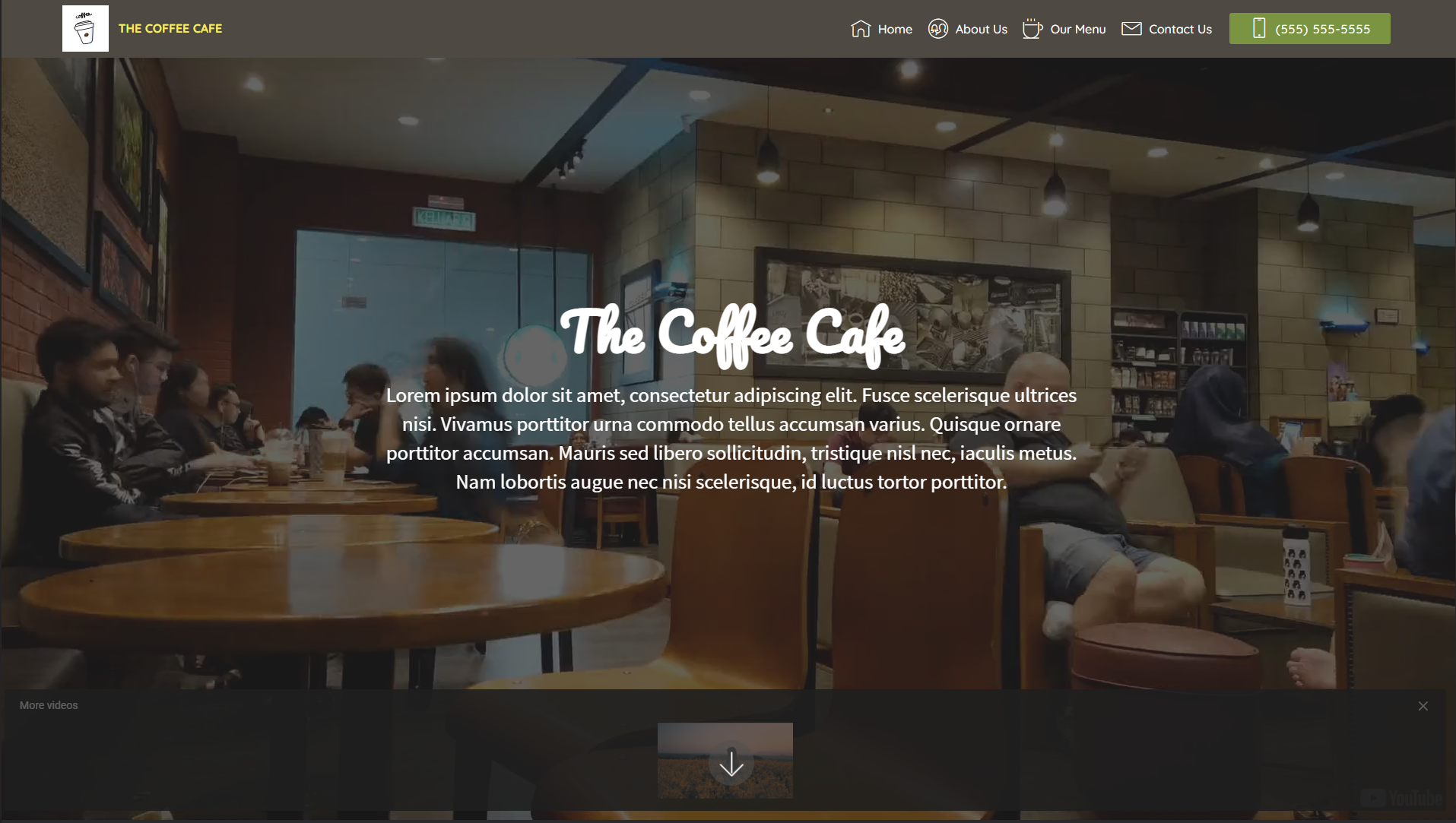Click the Contact Us envelope icon
This screenshot has width=1456, height=823.
coord(1131,29)
